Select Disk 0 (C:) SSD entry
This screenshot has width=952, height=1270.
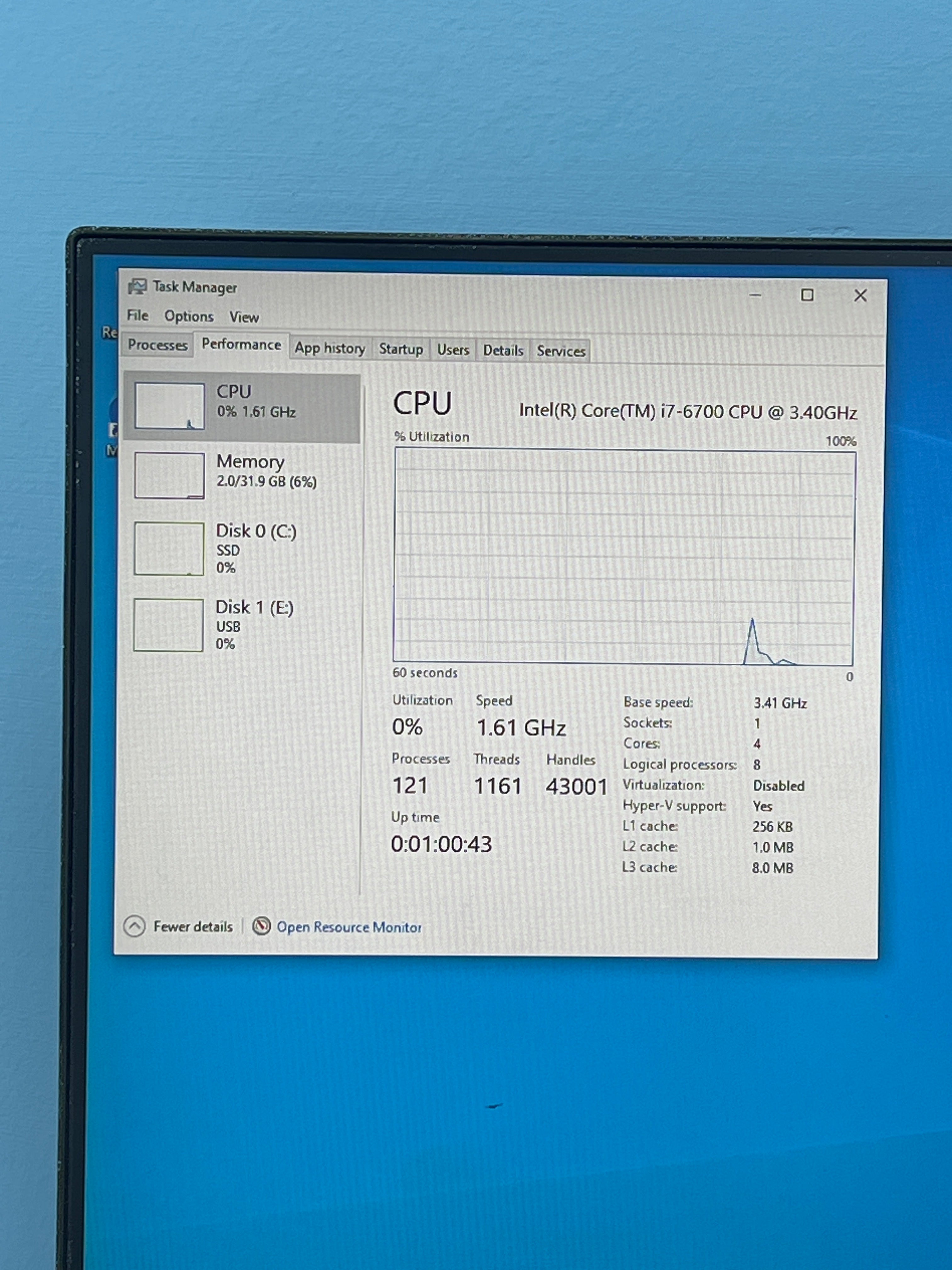[242, 548]
